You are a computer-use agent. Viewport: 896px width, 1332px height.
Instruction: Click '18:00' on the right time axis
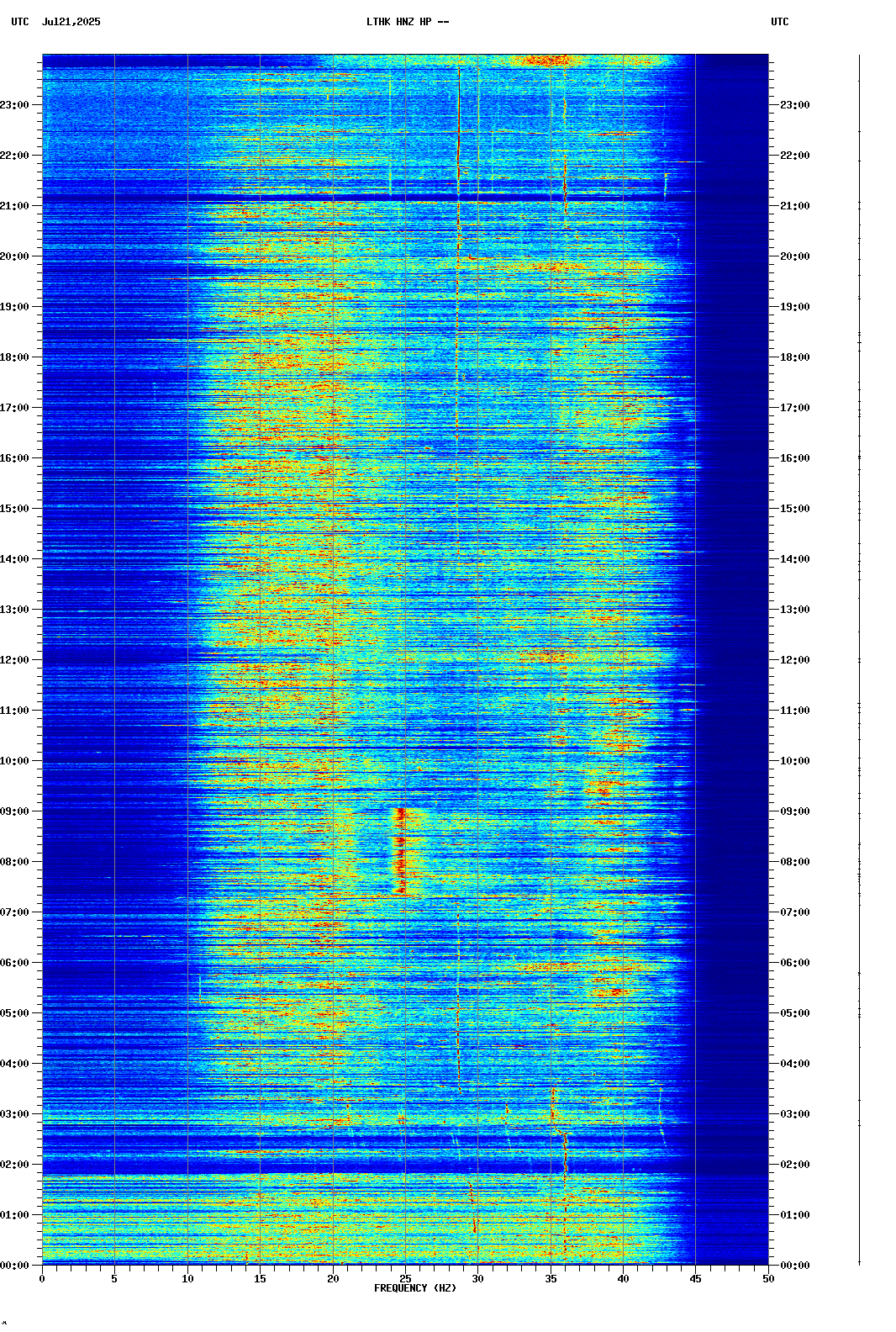795,357
